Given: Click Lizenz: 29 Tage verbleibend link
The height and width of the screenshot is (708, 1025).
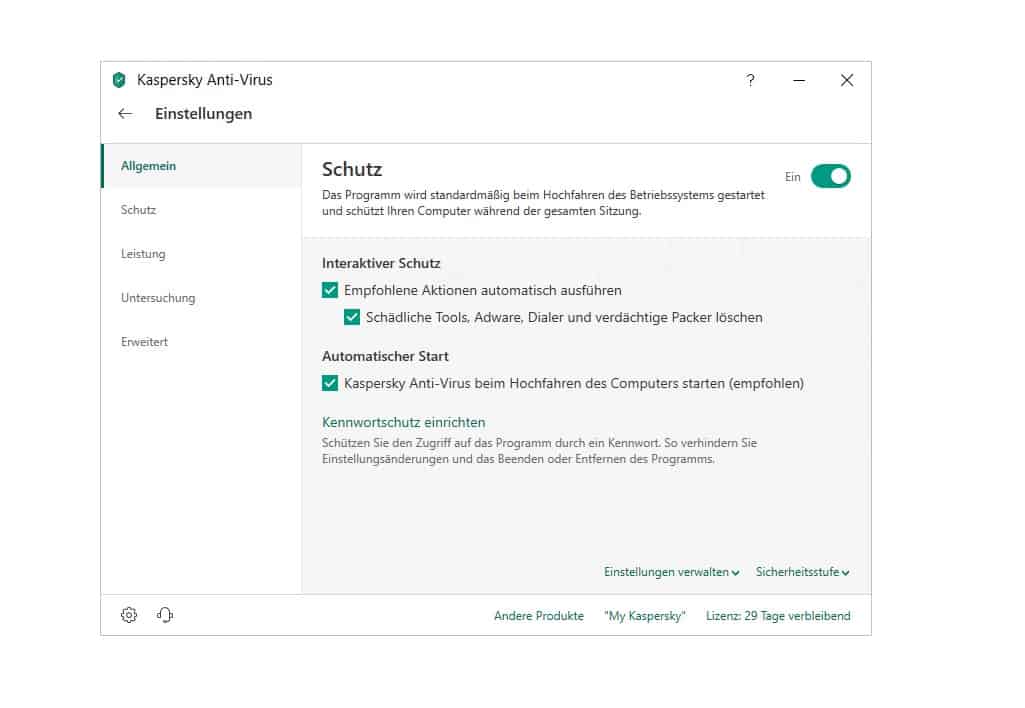Looking at the screenshot, I should coord(778,616).
